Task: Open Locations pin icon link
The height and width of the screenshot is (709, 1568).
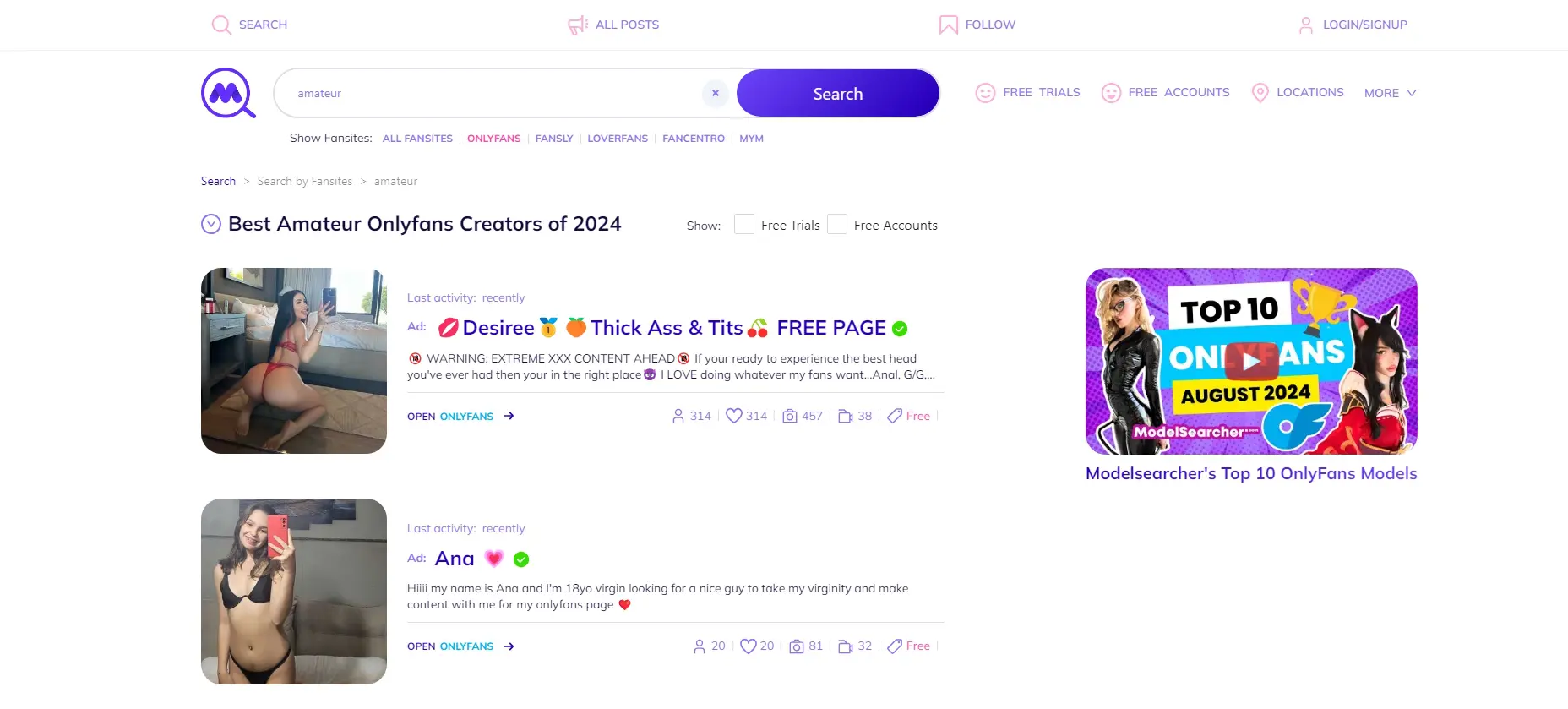Action: coord(1260,93)
